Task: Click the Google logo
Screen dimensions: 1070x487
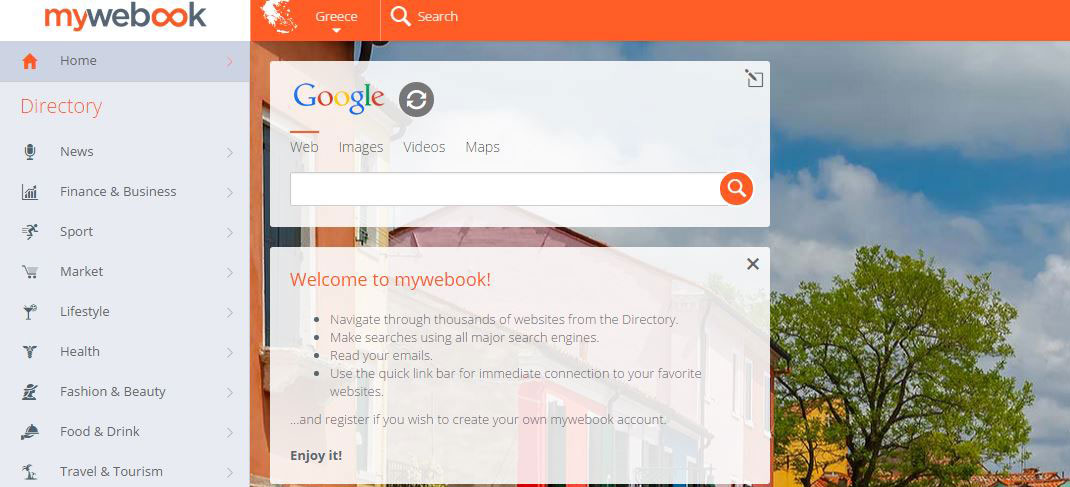Action: click(338, 99)
